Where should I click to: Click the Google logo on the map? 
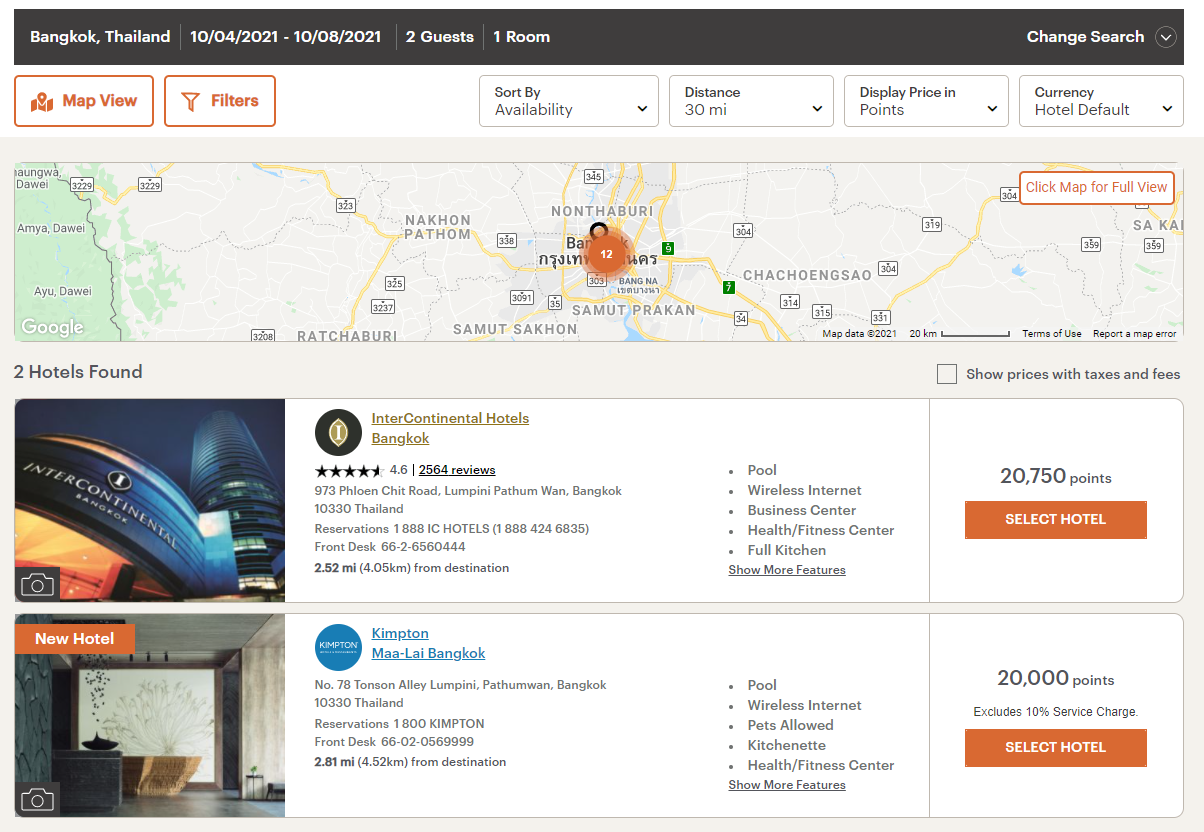click(52, 327)
